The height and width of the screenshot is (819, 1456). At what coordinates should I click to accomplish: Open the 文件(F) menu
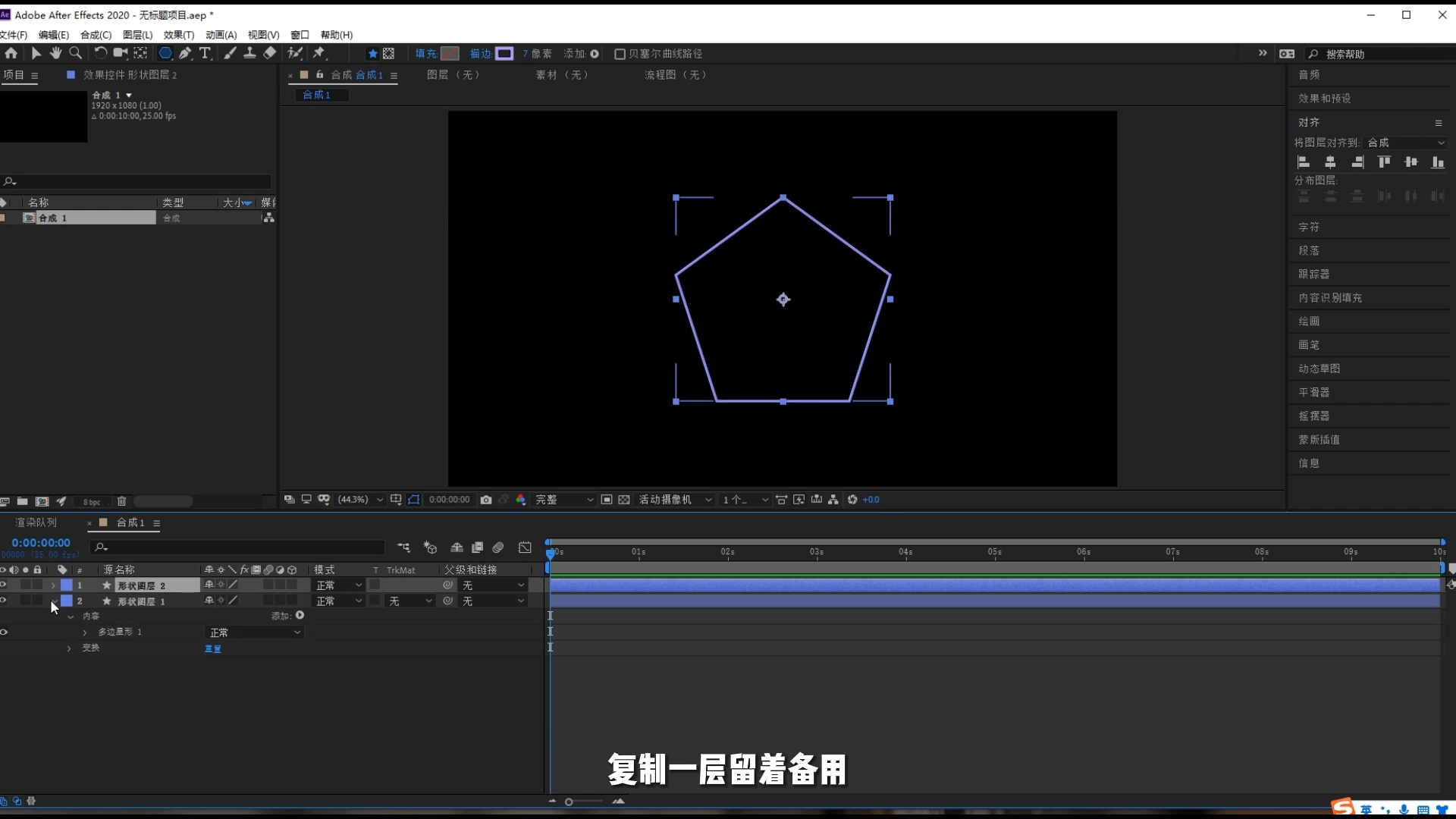point(14,35)
